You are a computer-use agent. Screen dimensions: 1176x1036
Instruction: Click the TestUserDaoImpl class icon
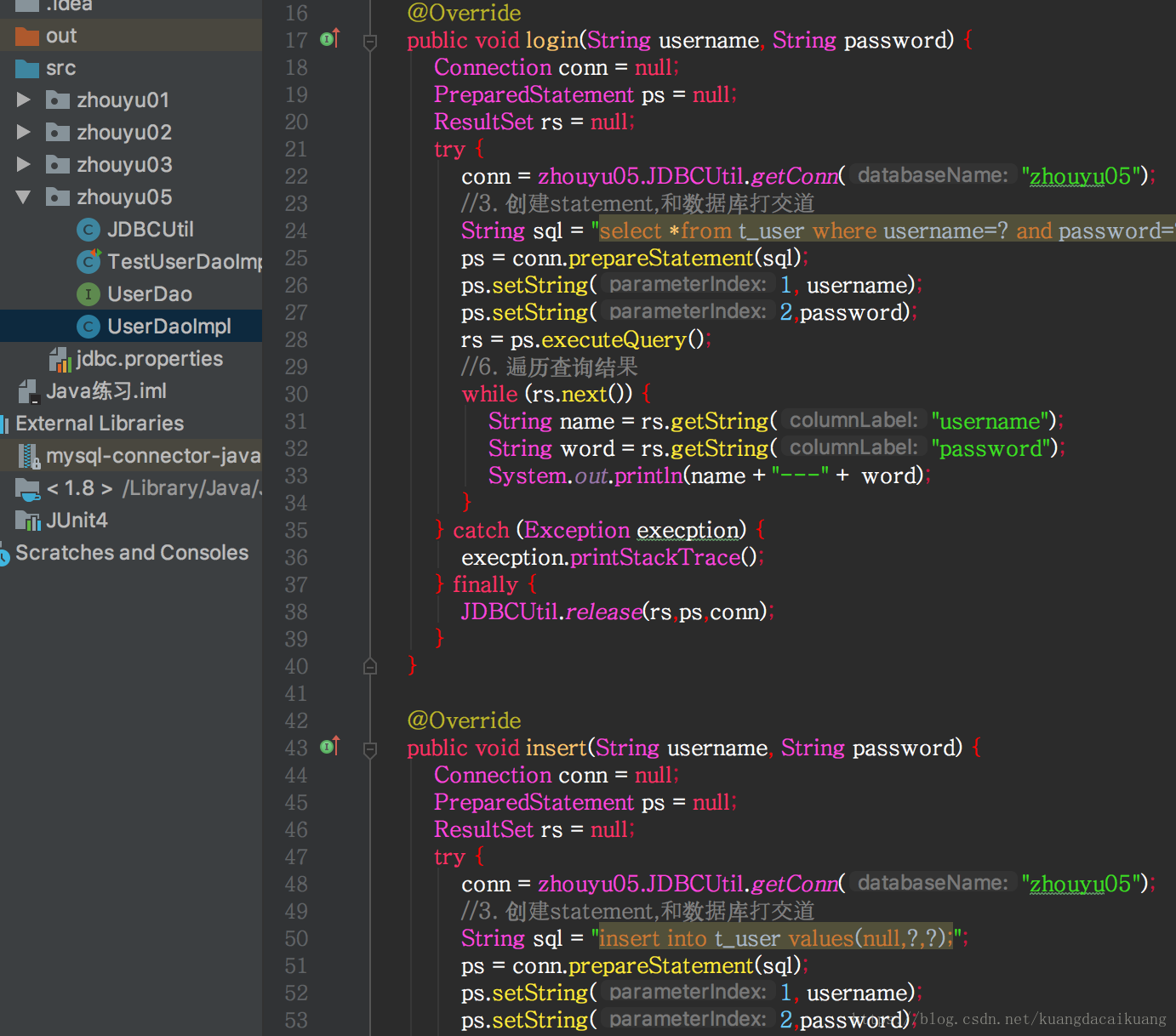88,261
